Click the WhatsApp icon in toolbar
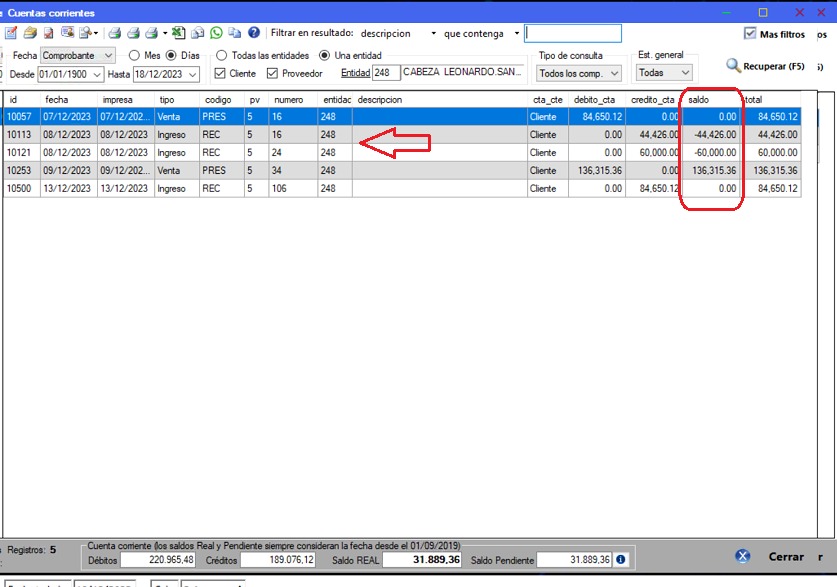837x587 pixels. pyautogui.click(x=216, y=33)
